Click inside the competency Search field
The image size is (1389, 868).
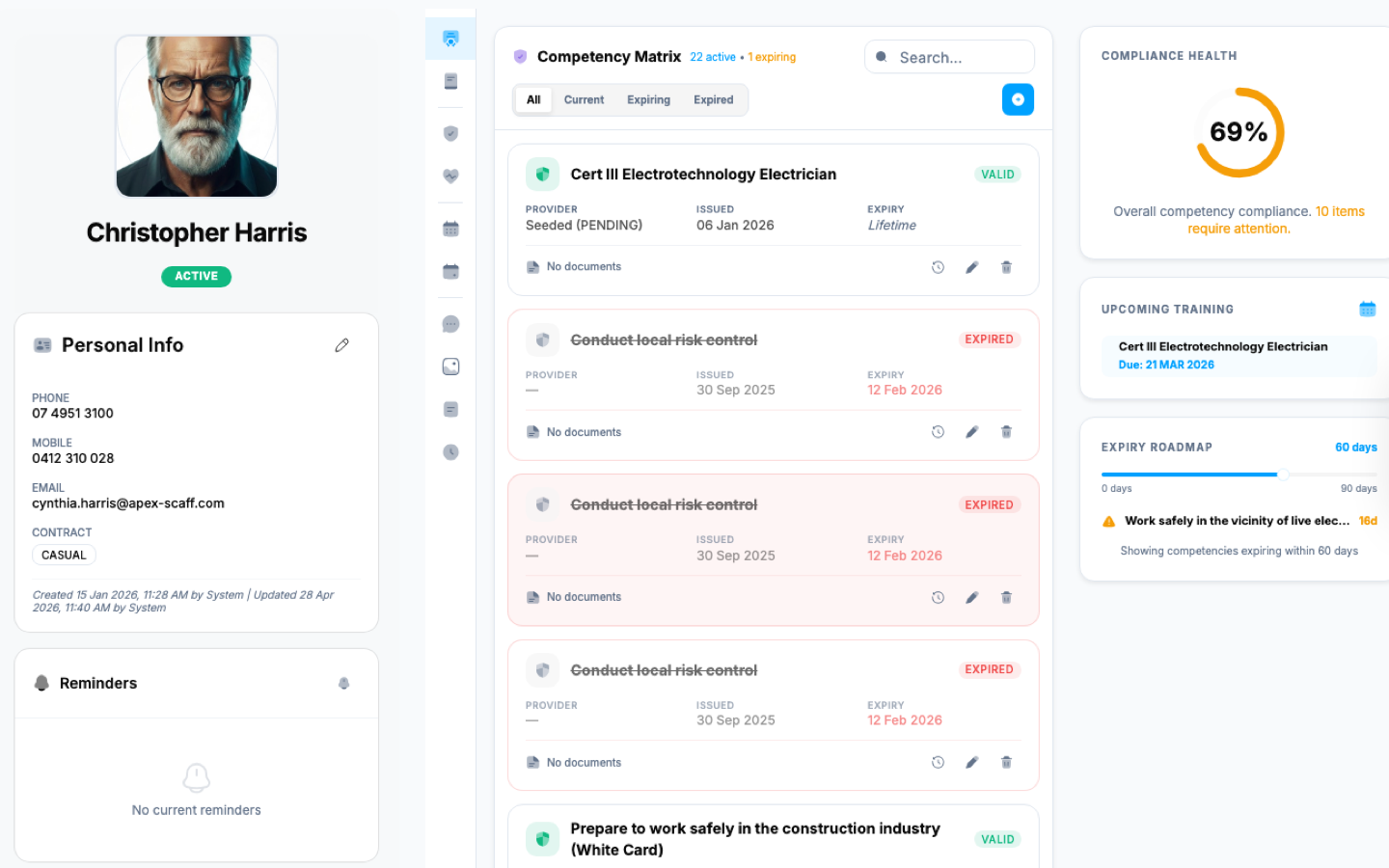(x=949, y=56)
